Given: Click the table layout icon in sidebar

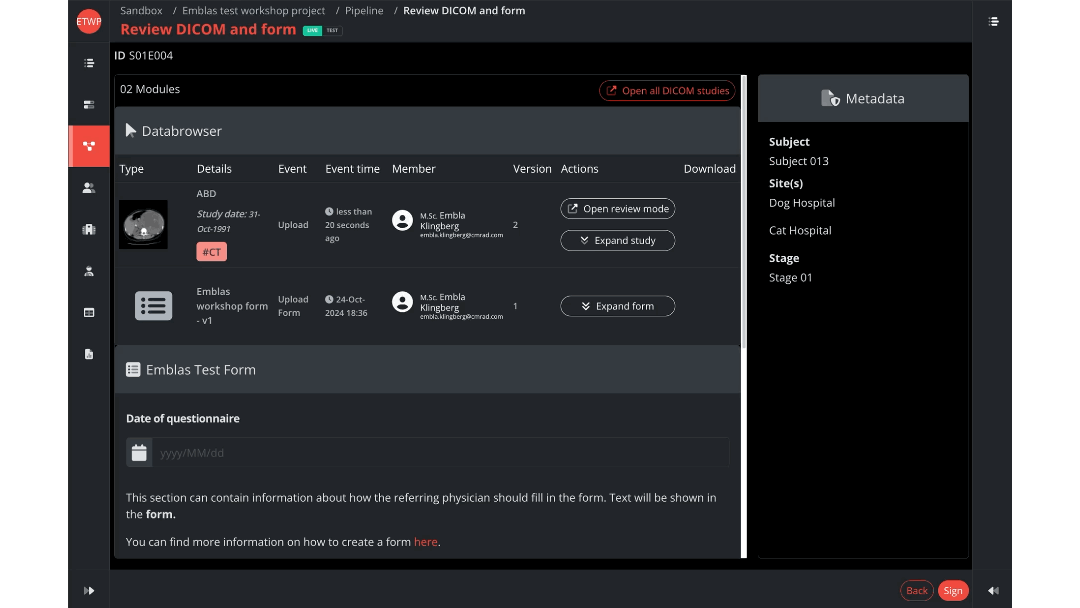Looking at the screenshot, I should coord(89,312).
